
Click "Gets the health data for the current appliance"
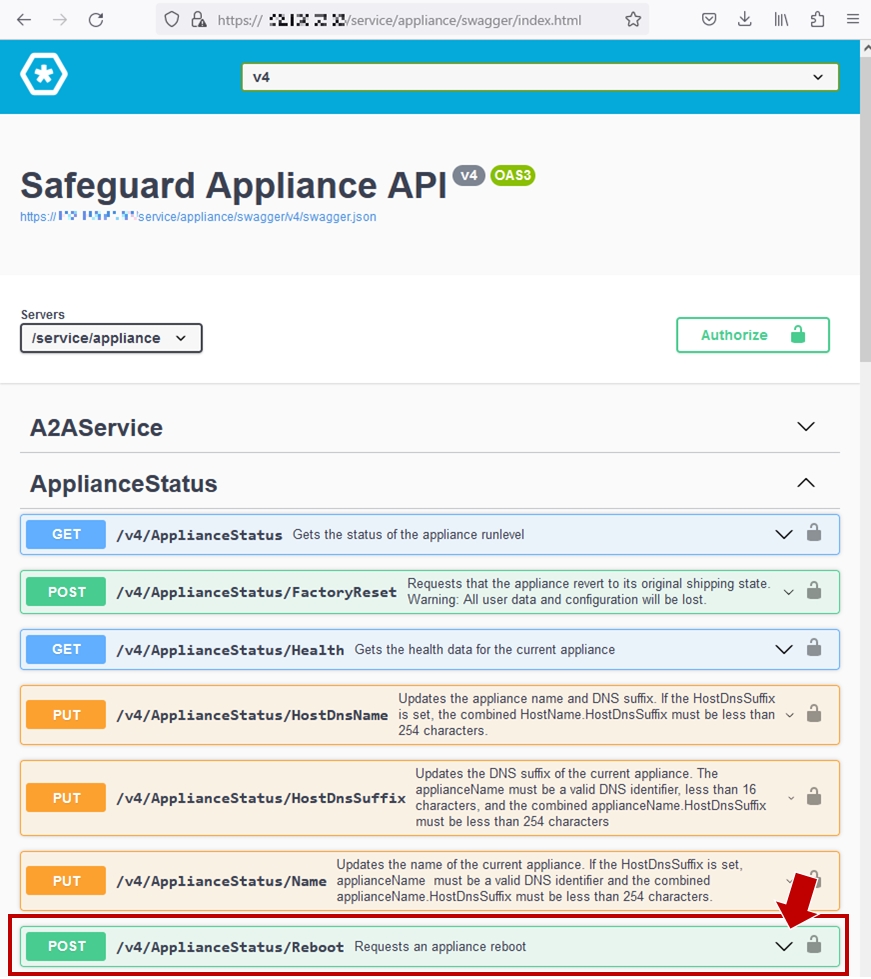click(x=485, y=649)
